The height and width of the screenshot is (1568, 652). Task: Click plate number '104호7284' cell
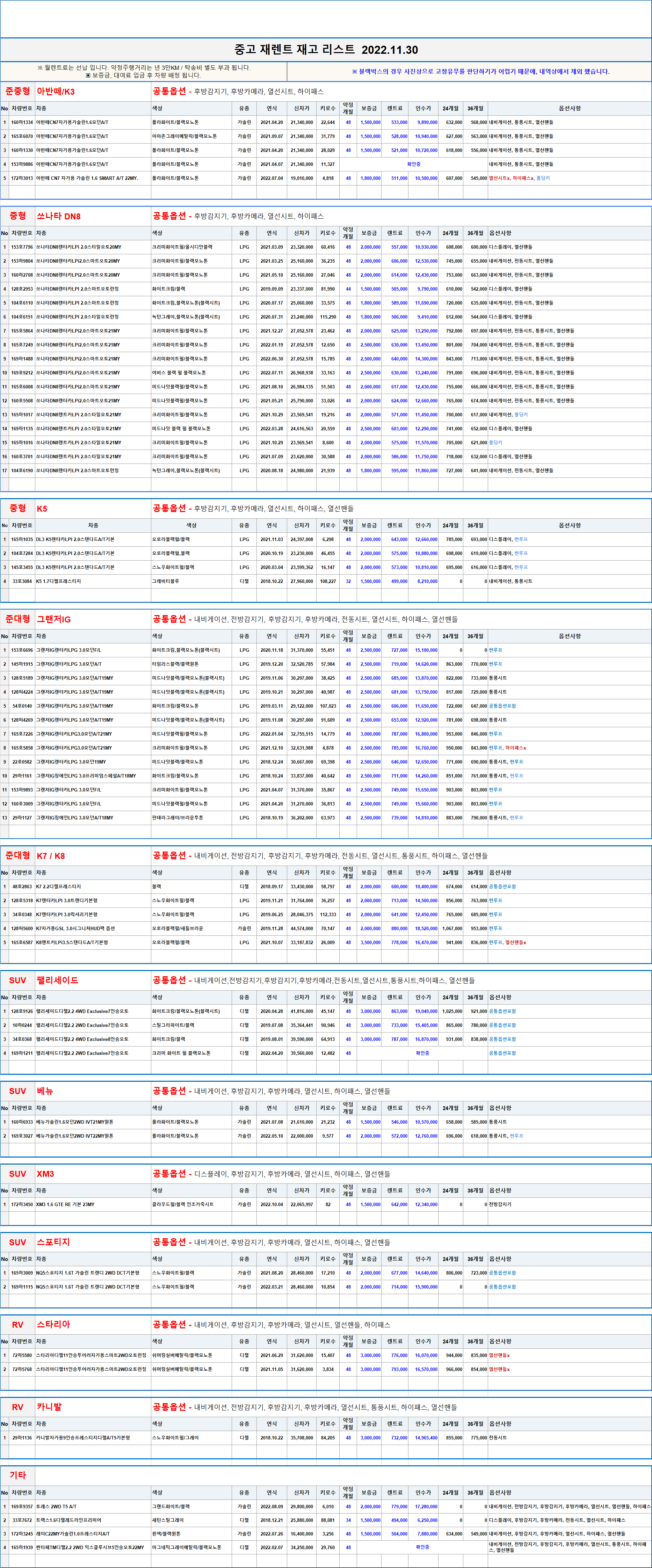coord(22,553)
